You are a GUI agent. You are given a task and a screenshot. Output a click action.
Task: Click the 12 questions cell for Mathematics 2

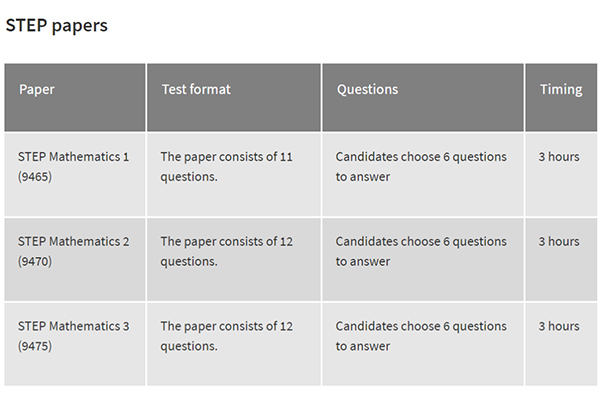pyautogui.click(x=234, y=260)
